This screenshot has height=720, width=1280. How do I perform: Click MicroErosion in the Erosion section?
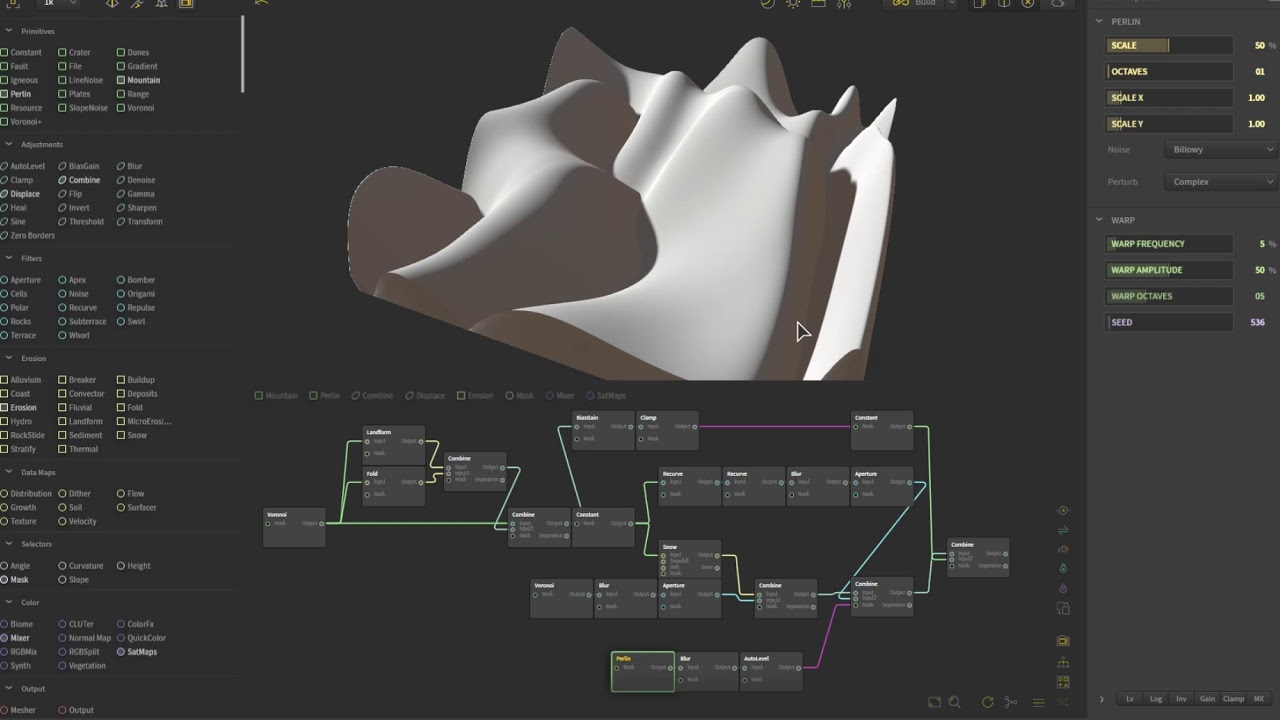click(x=144, y=422)
